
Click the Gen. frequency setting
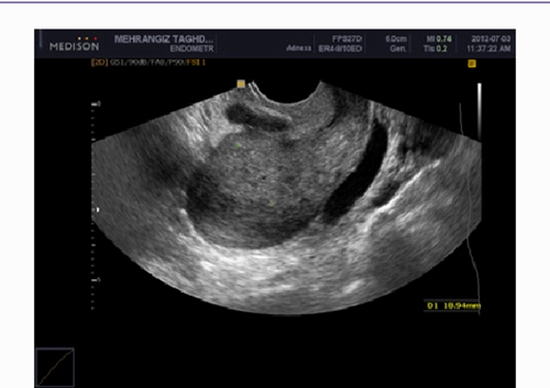click(x=398, y=48)
